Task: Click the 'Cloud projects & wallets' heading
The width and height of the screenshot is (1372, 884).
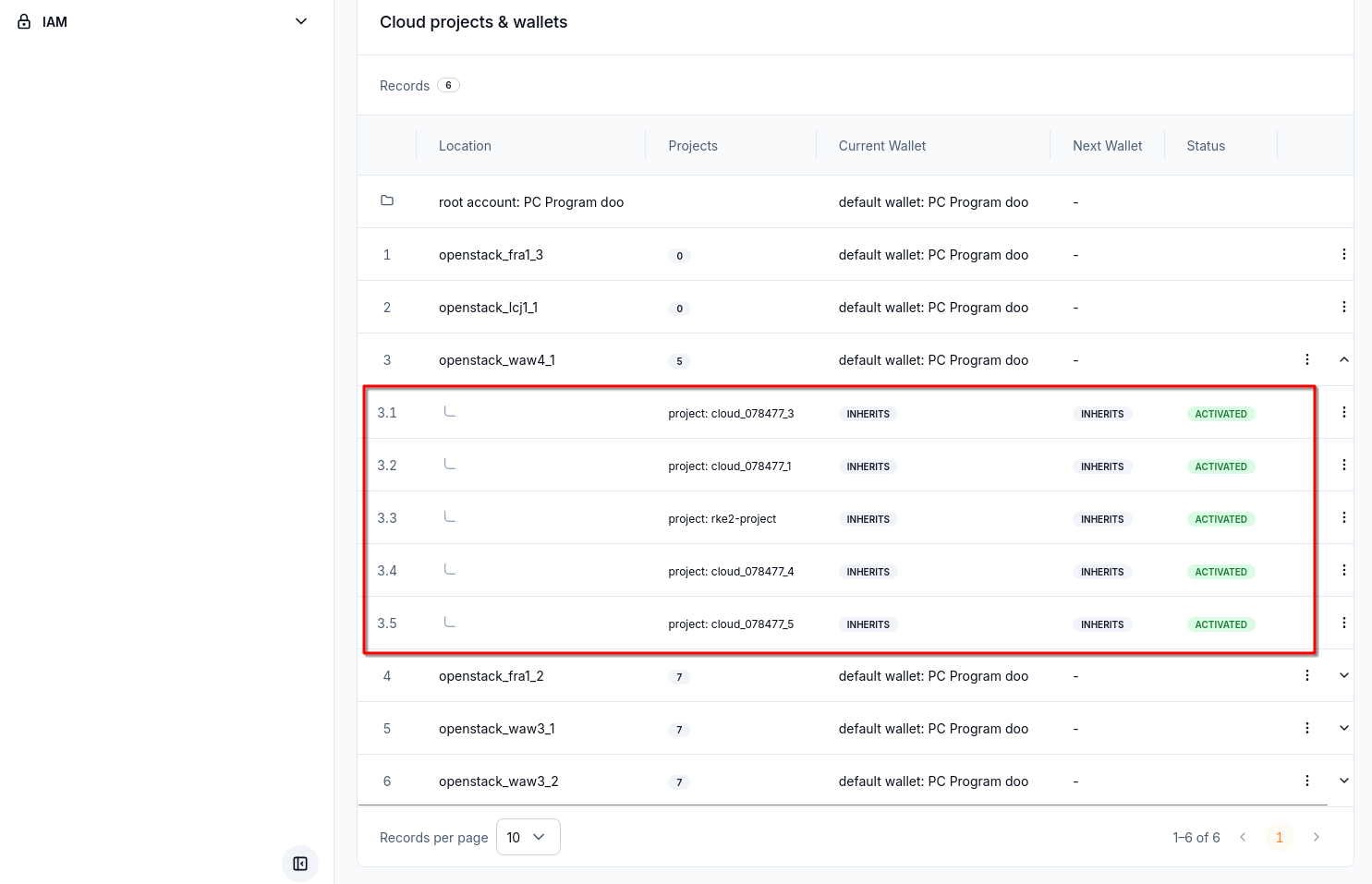Action: pyautogui.click(x=473, y=22)
